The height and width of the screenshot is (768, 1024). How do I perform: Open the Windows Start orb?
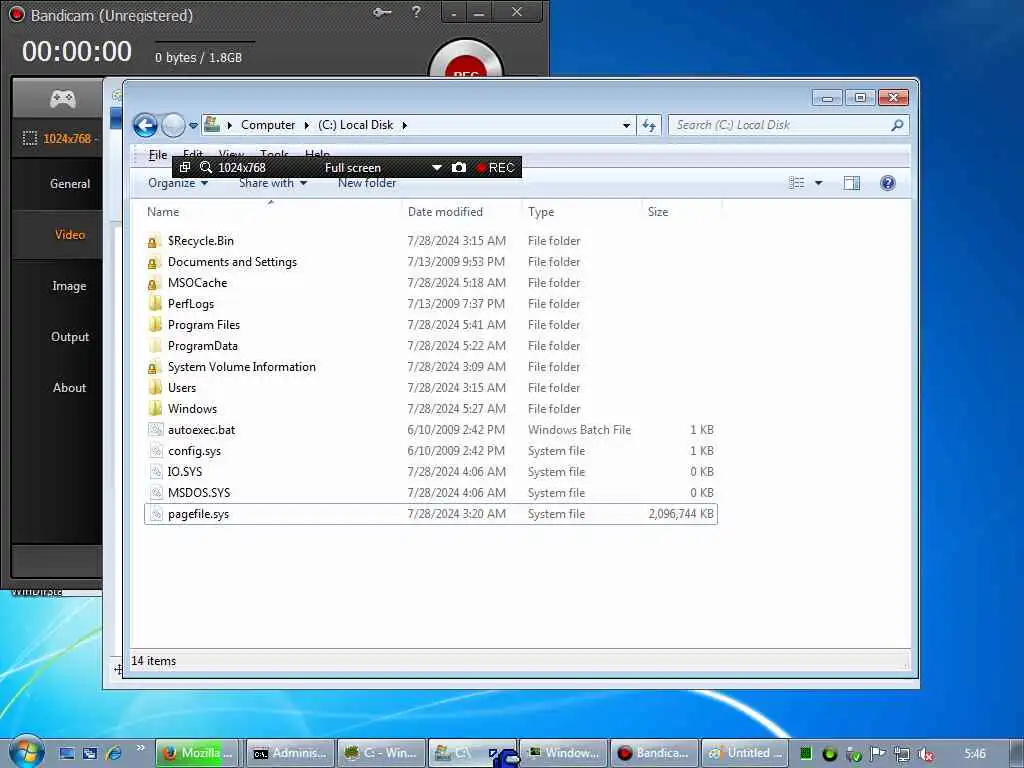[27, 751]
